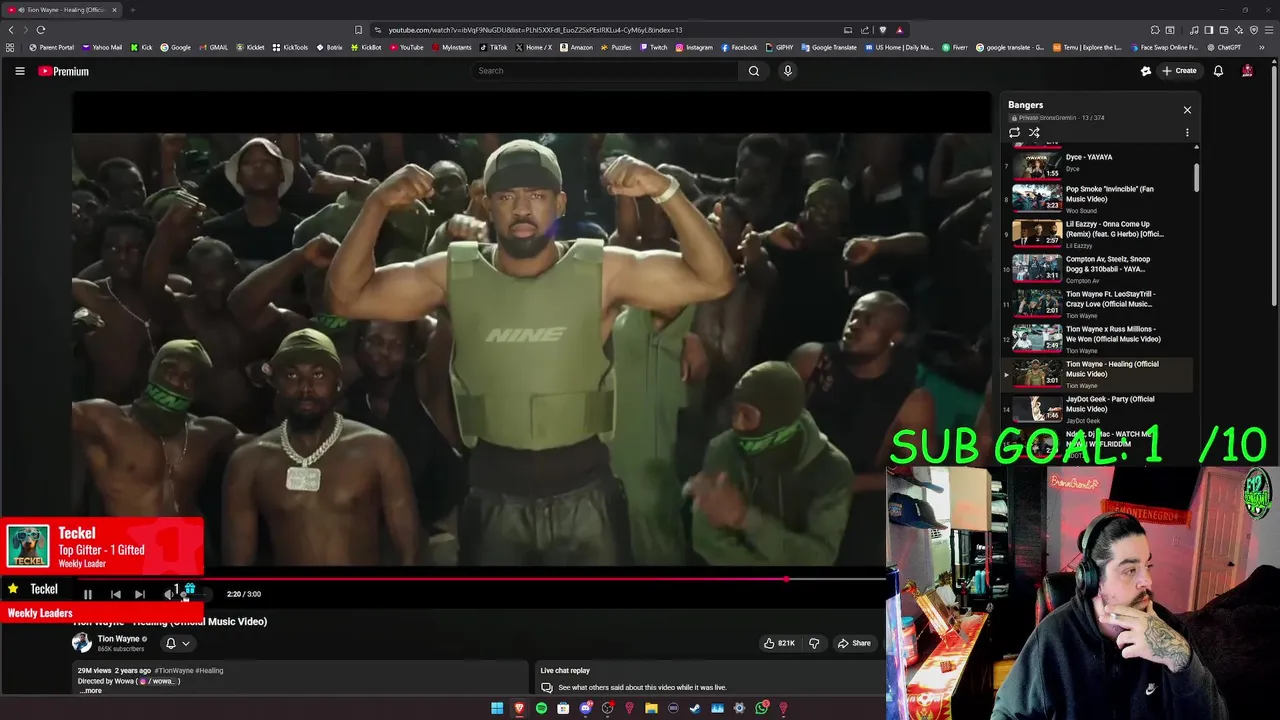Open the YouTube guide hamburger menu

19,71
